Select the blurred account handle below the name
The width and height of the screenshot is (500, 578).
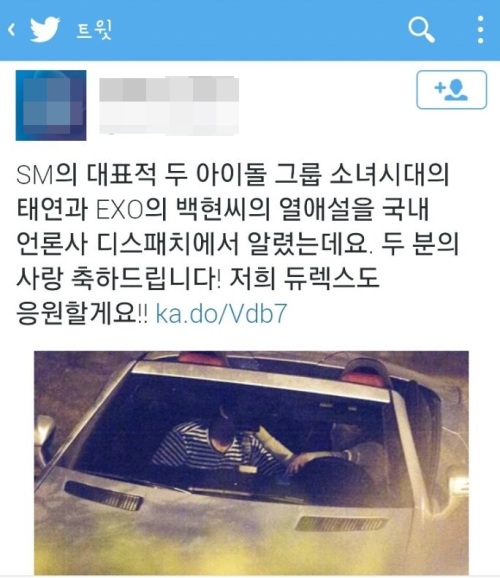point(169,119)
